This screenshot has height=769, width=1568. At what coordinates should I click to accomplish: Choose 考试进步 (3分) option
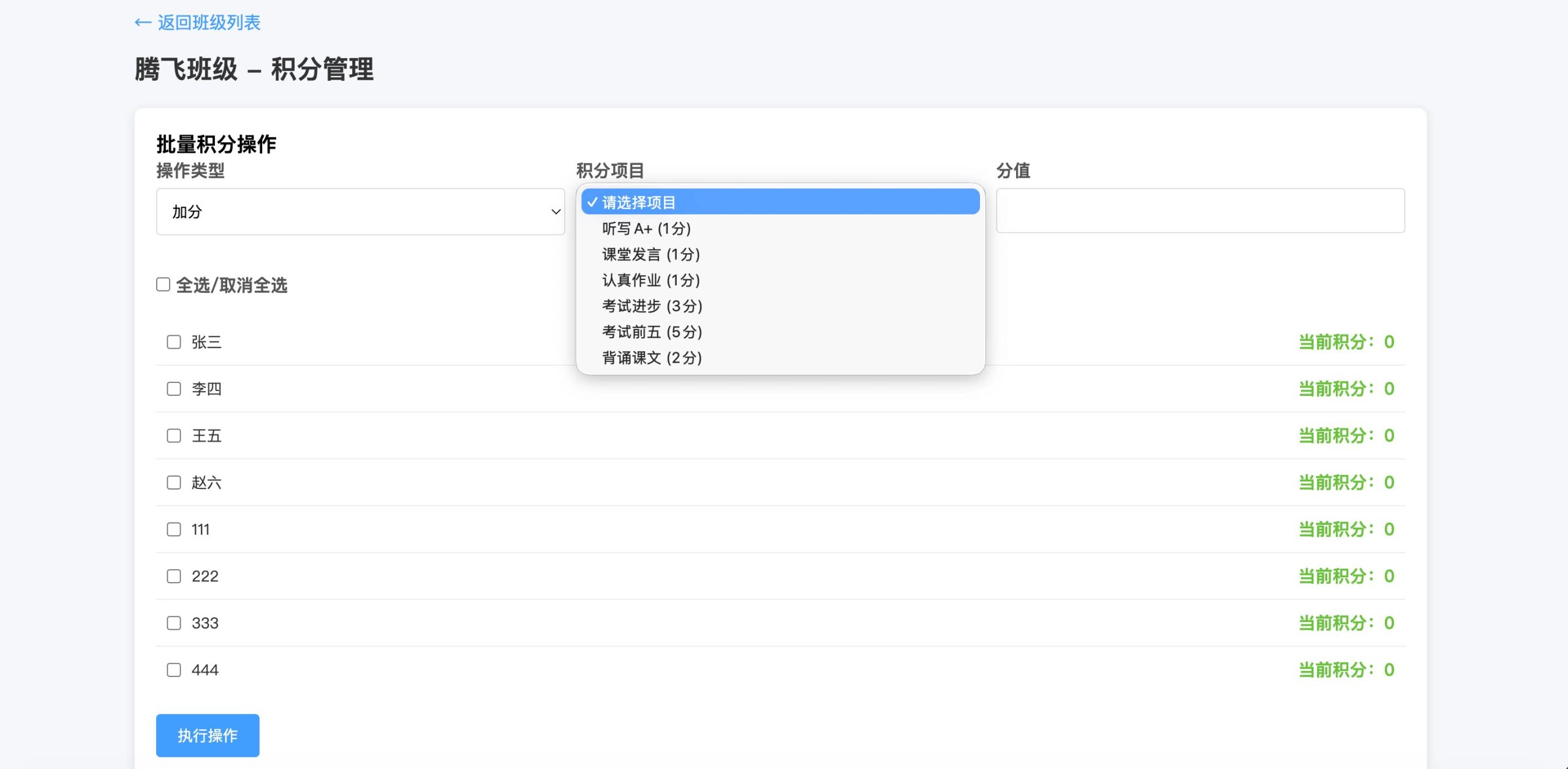click(780, 306)
